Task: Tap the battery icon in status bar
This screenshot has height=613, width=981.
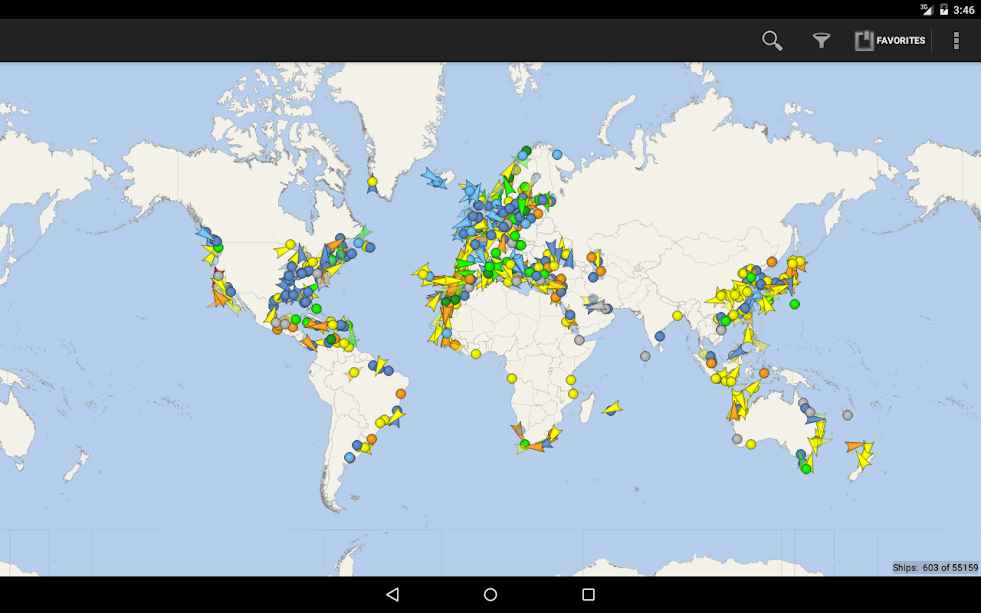Action: coord(943,9)
